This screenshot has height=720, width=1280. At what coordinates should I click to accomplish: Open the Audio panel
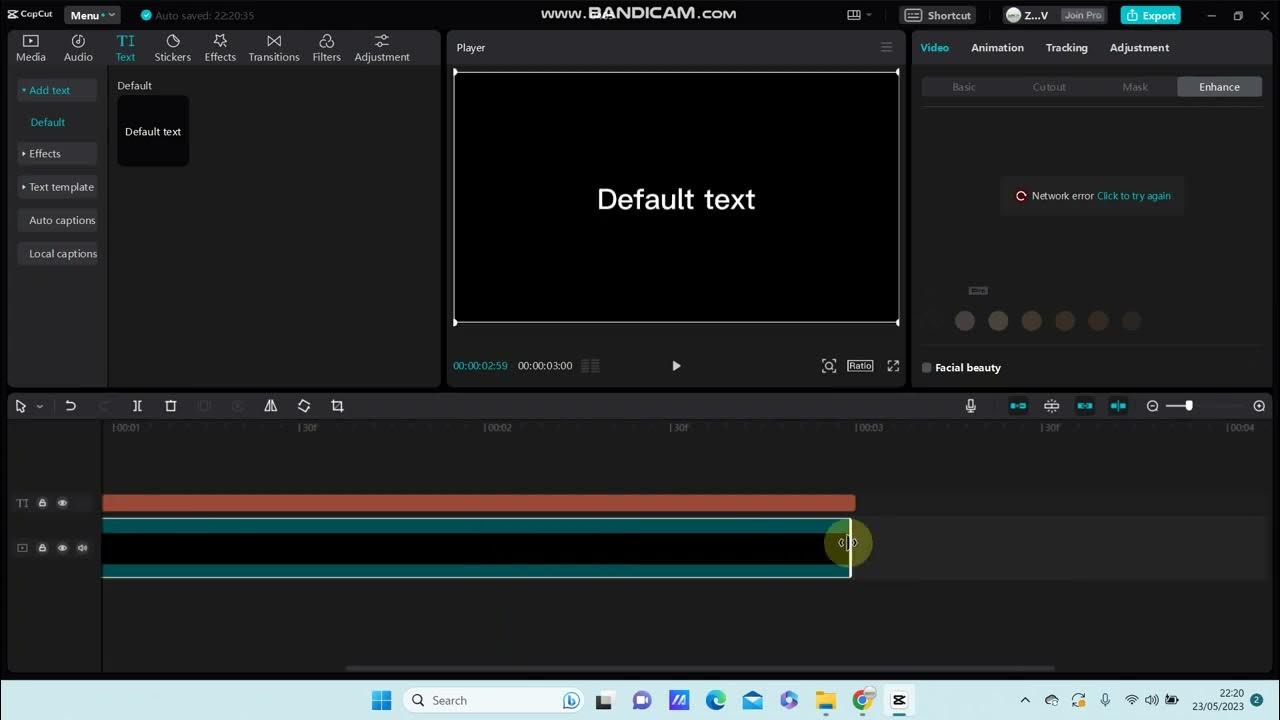[x=78, y=48]
